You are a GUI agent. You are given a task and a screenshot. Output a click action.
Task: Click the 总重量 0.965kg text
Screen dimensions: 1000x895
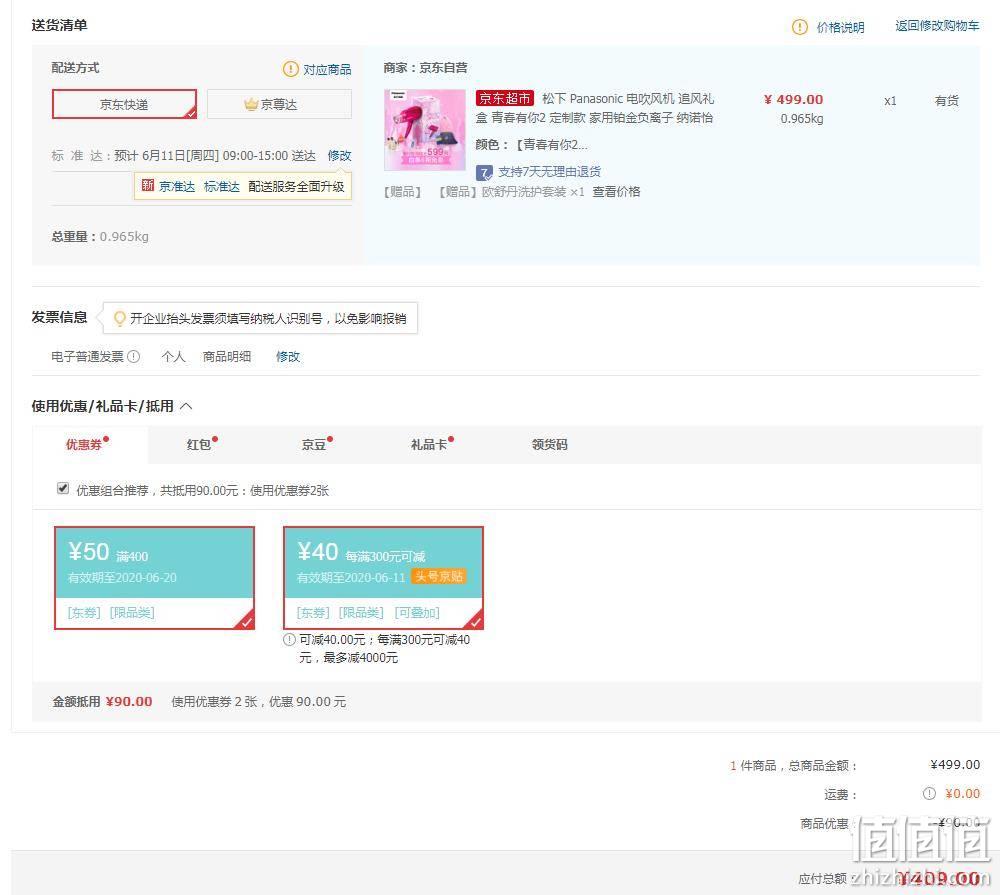(100, 237)
